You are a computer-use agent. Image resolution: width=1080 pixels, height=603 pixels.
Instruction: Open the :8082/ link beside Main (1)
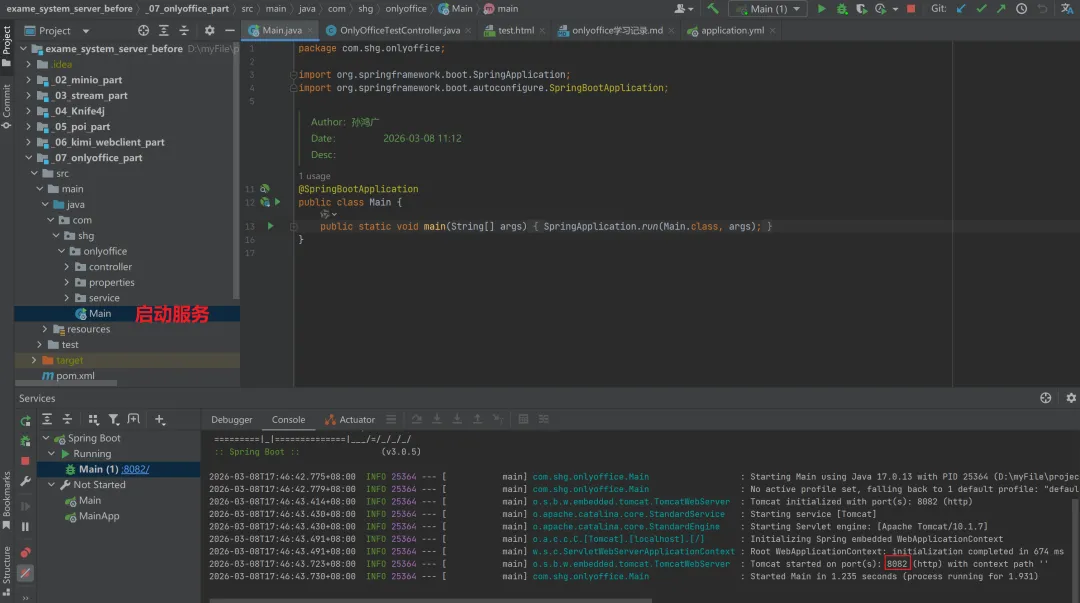136,469
